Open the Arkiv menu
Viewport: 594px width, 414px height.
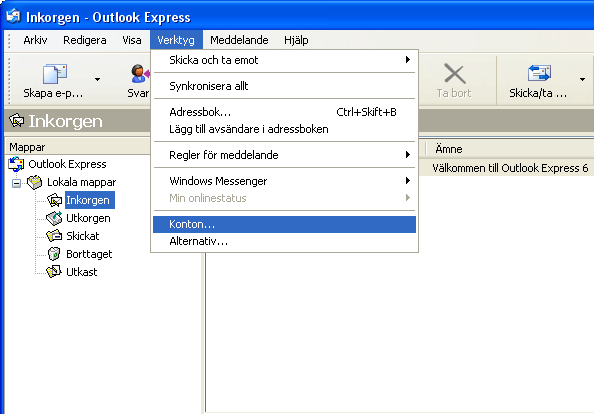35,40
